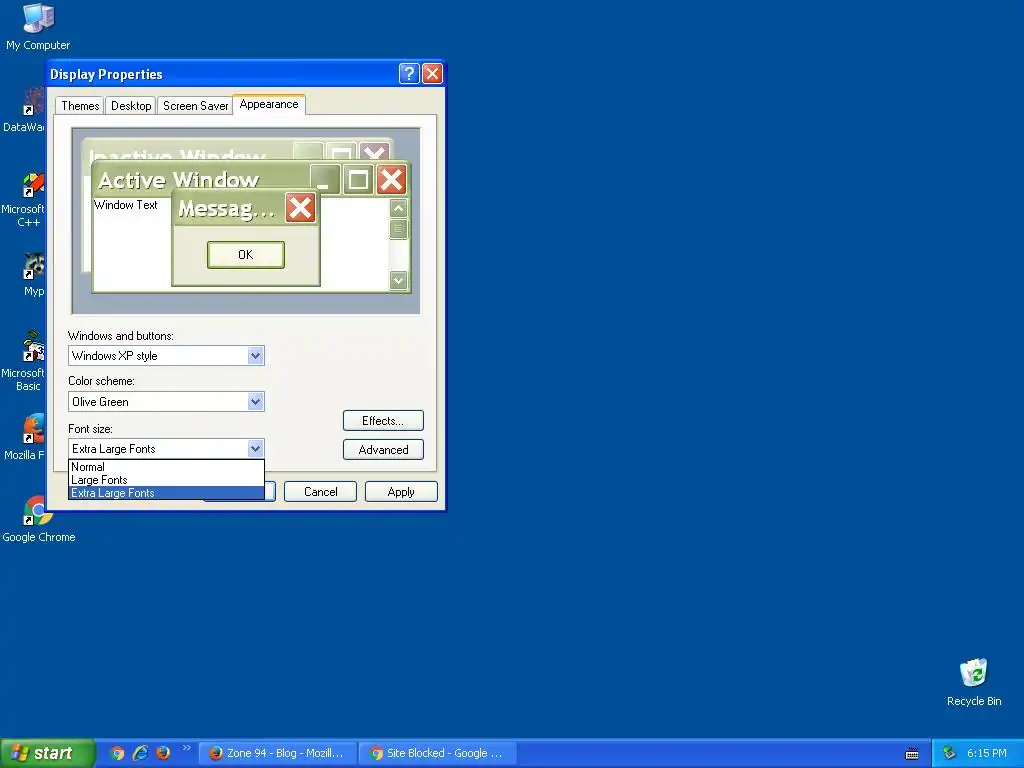Click the Effects... button
The image size is (1024, 768).
point(383,421)
